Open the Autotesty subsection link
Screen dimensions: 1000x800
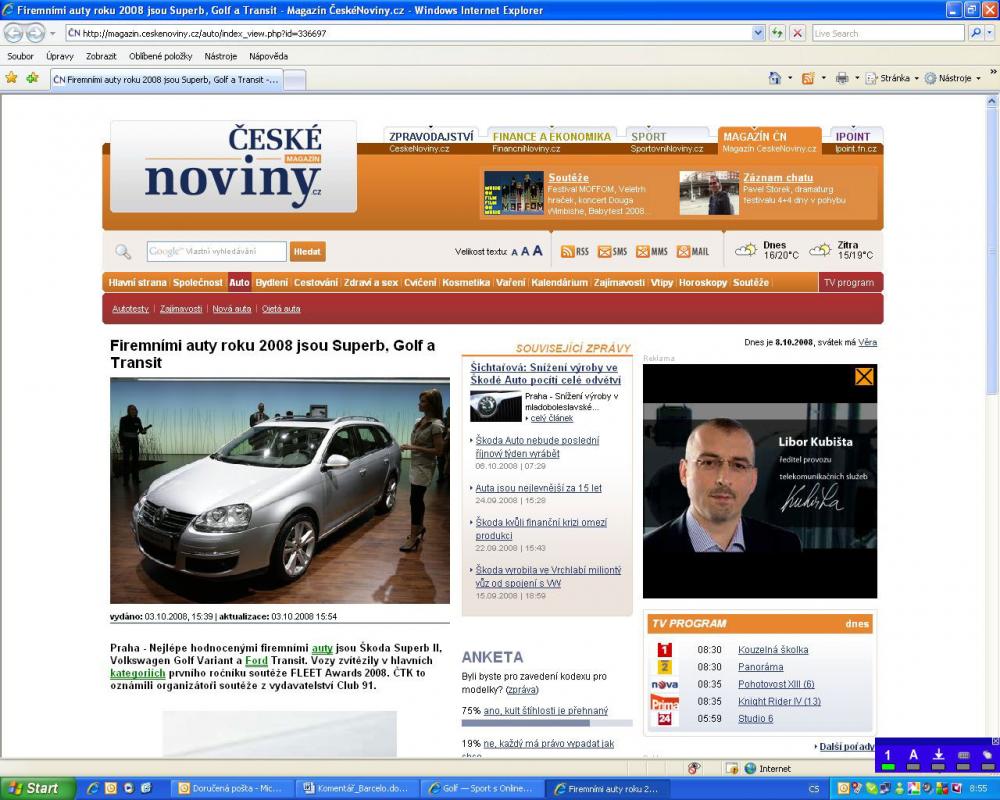point(130,309)
